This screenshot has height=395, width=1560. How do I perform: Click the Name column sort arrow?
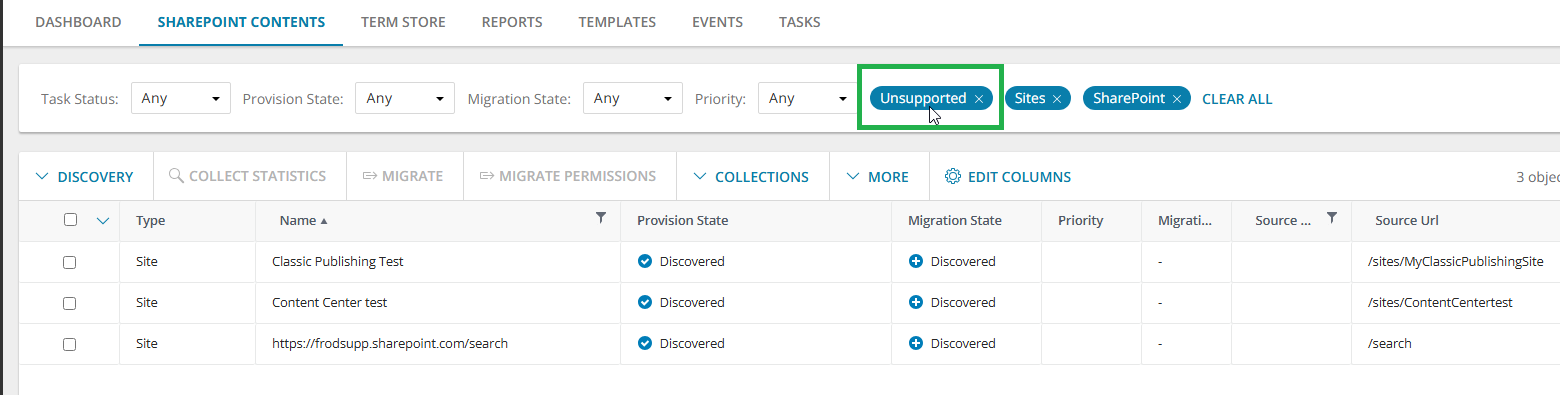coord(323,221)
